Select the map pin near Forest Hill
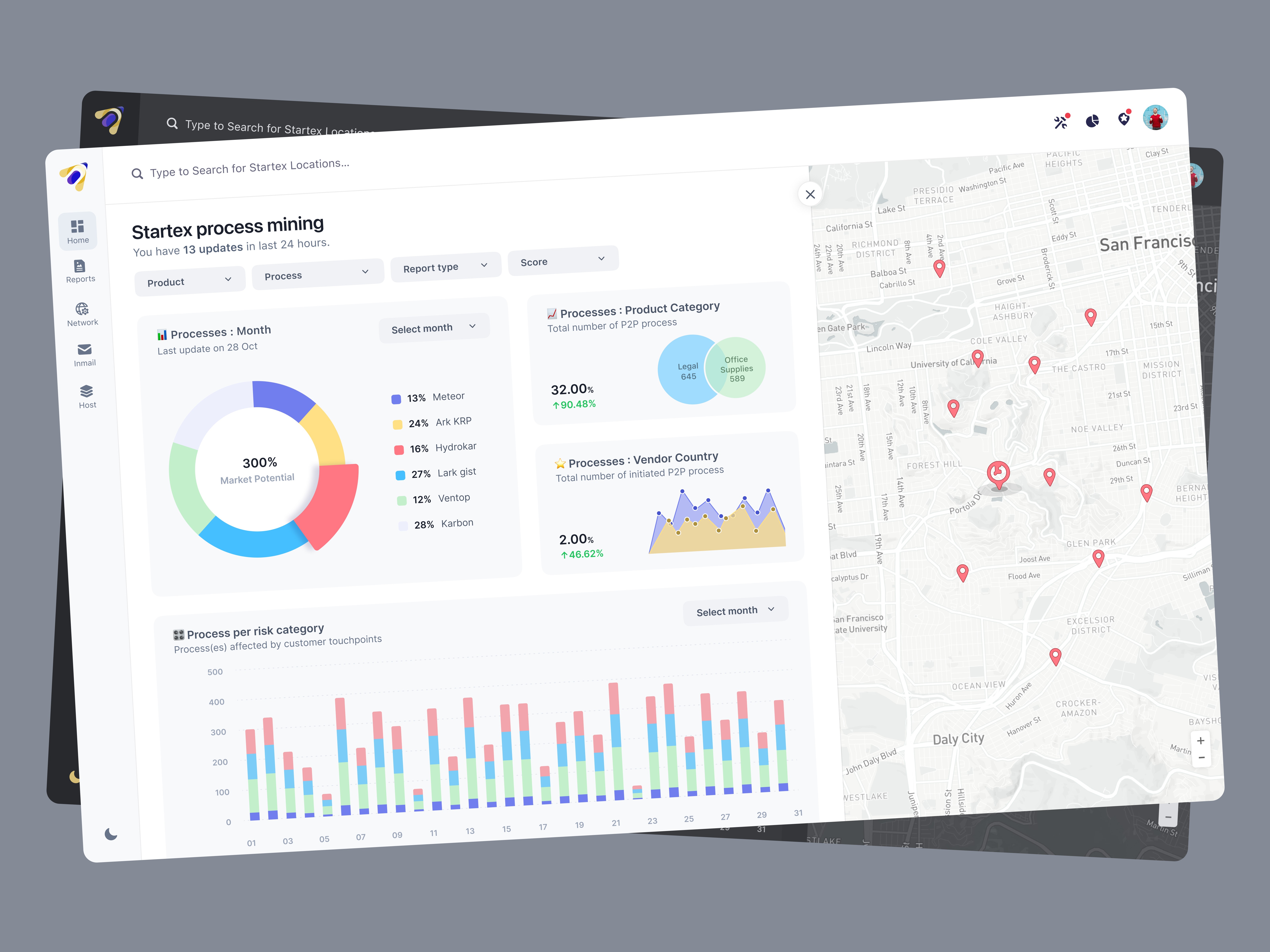Screen dimensions: 1270x952 [x=954, y=408]
